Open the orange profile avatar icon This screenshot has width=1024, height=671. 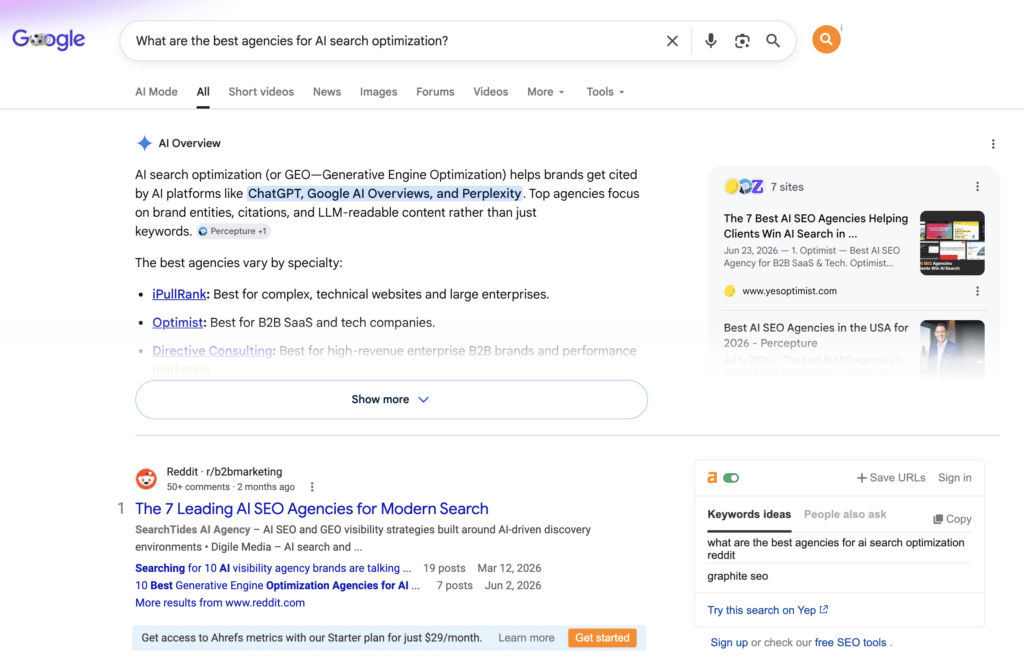(x=826, y=39)
